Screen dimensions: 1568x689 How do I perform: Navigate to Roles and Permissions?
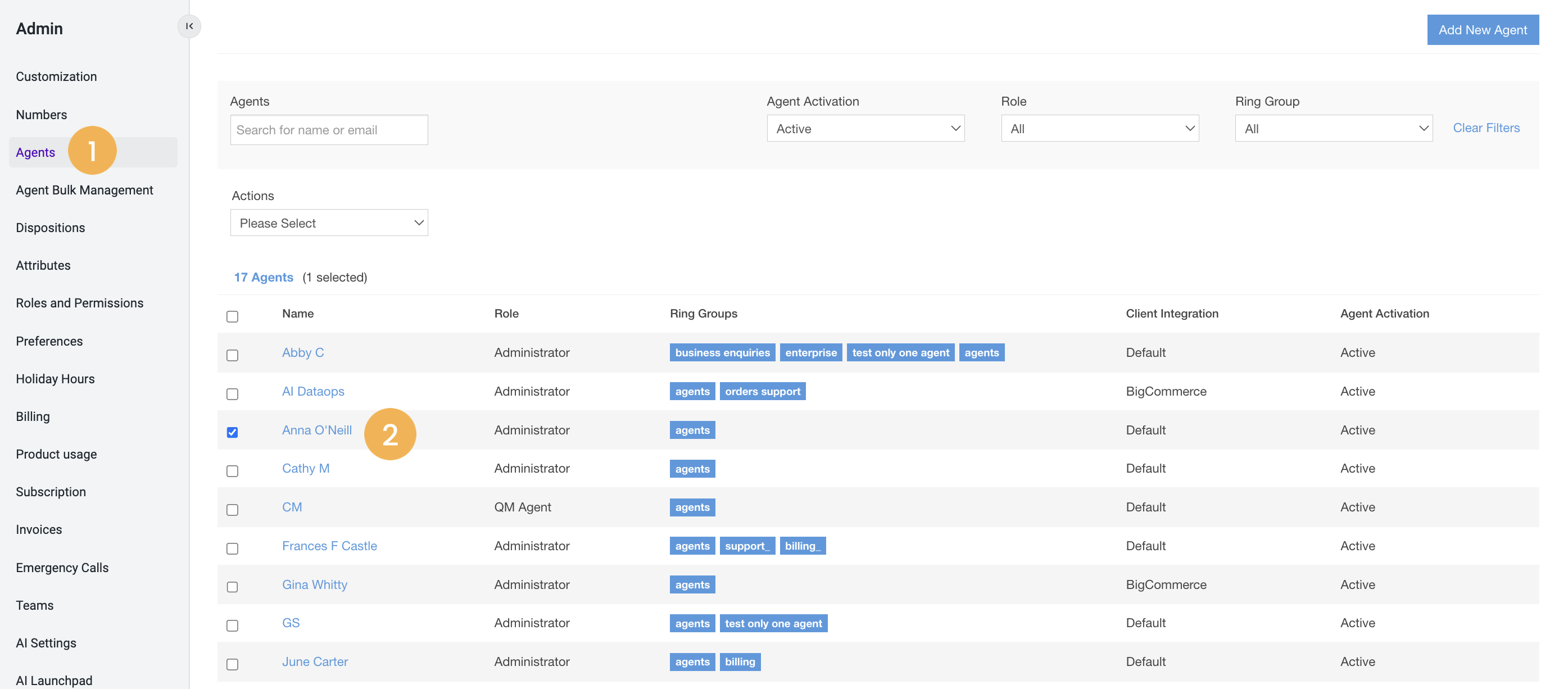coord(80,302)
